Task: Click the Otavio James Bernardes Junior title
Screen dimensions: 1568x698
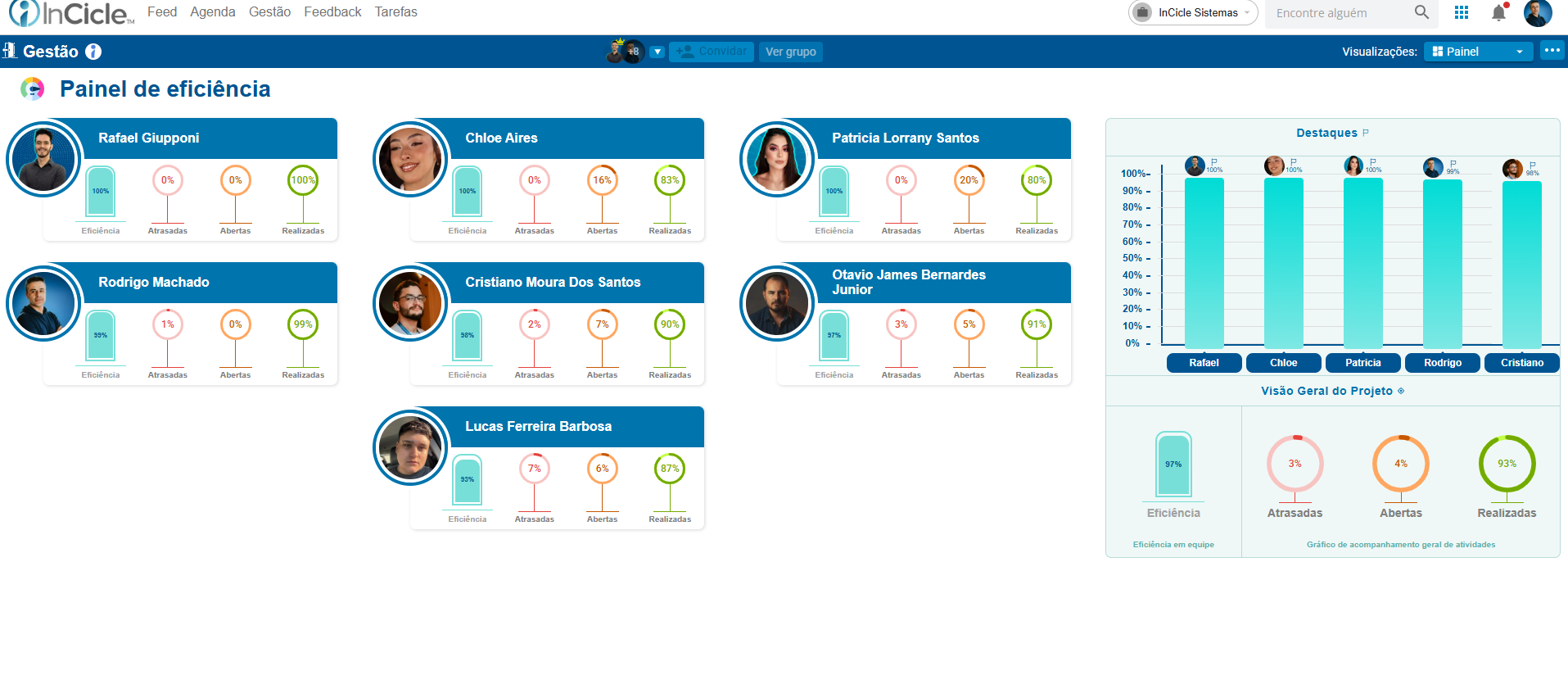Action: [909, 282]
